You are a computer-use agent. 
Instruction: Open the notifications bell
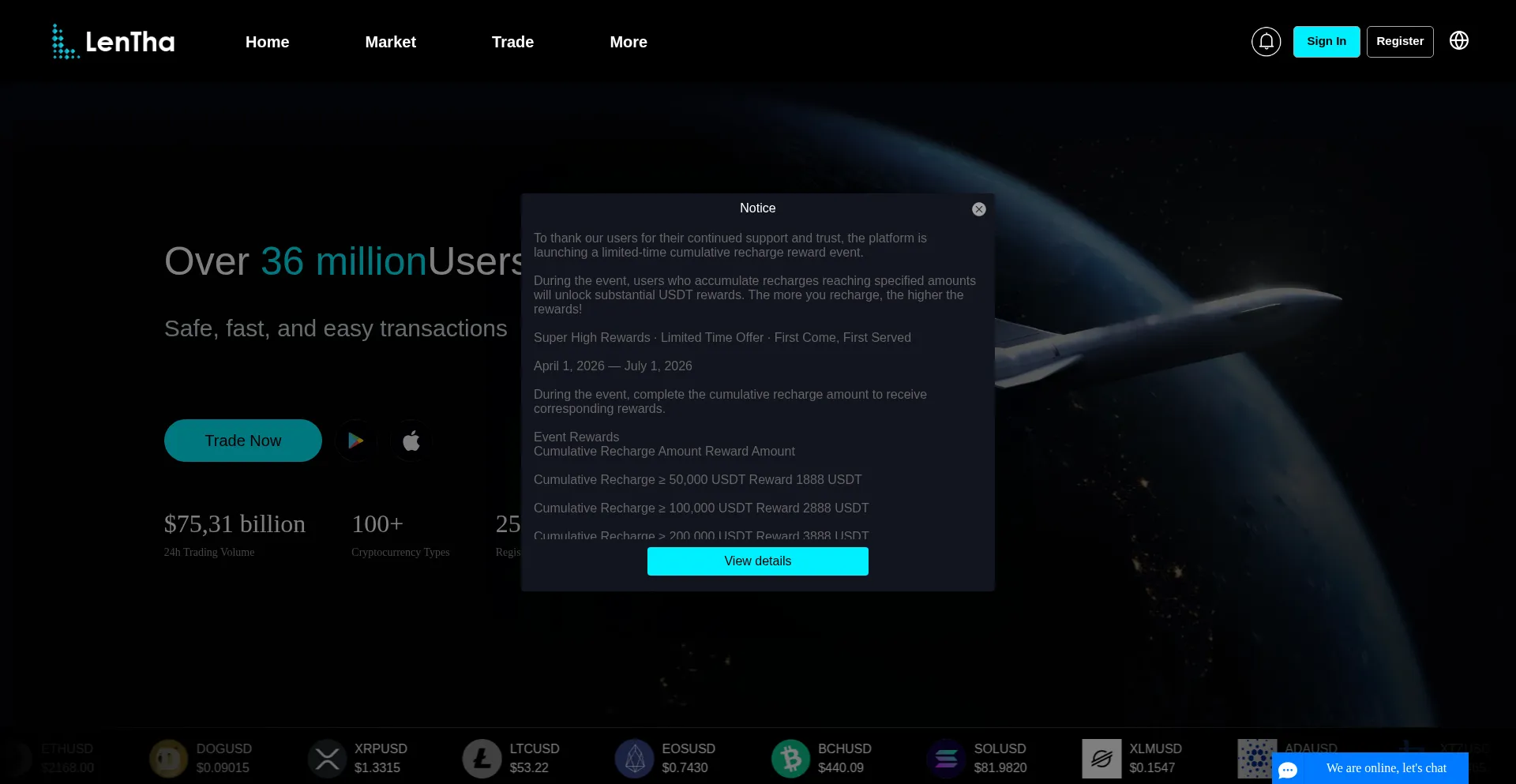point(1266,41)
